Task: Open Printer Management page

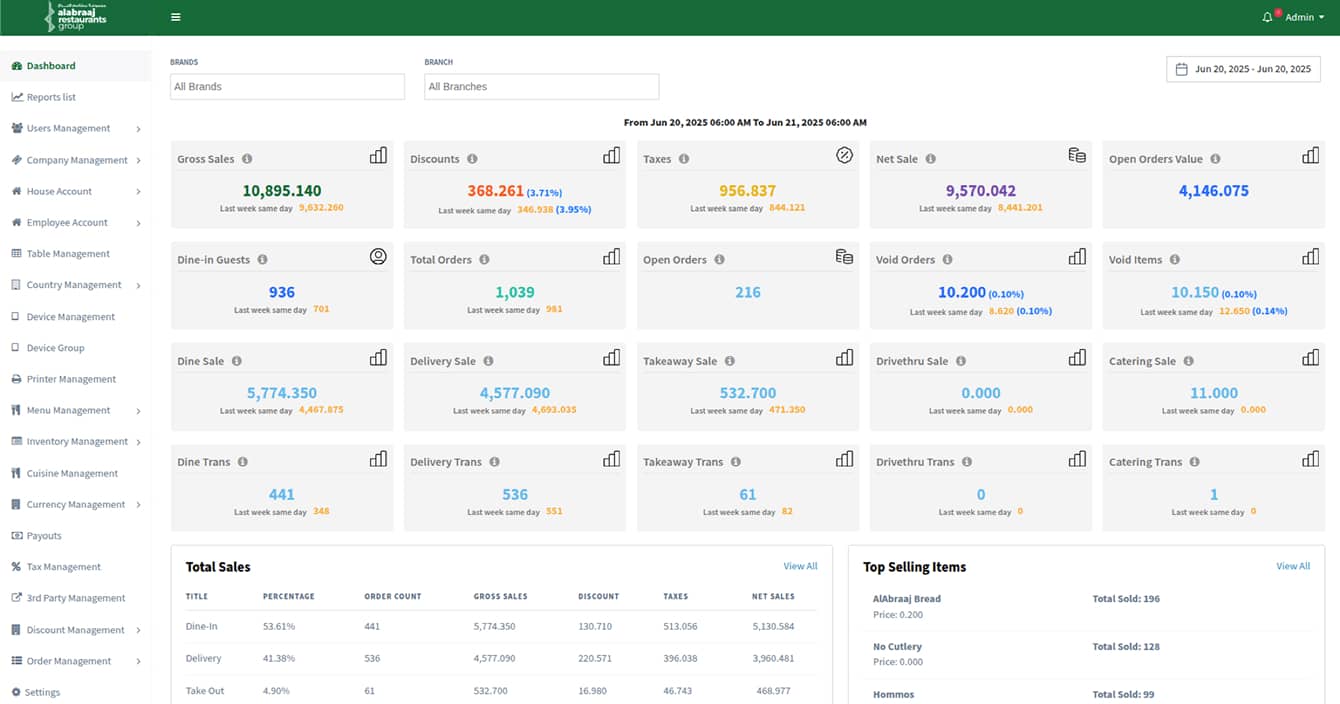Action: click(75, 379)
